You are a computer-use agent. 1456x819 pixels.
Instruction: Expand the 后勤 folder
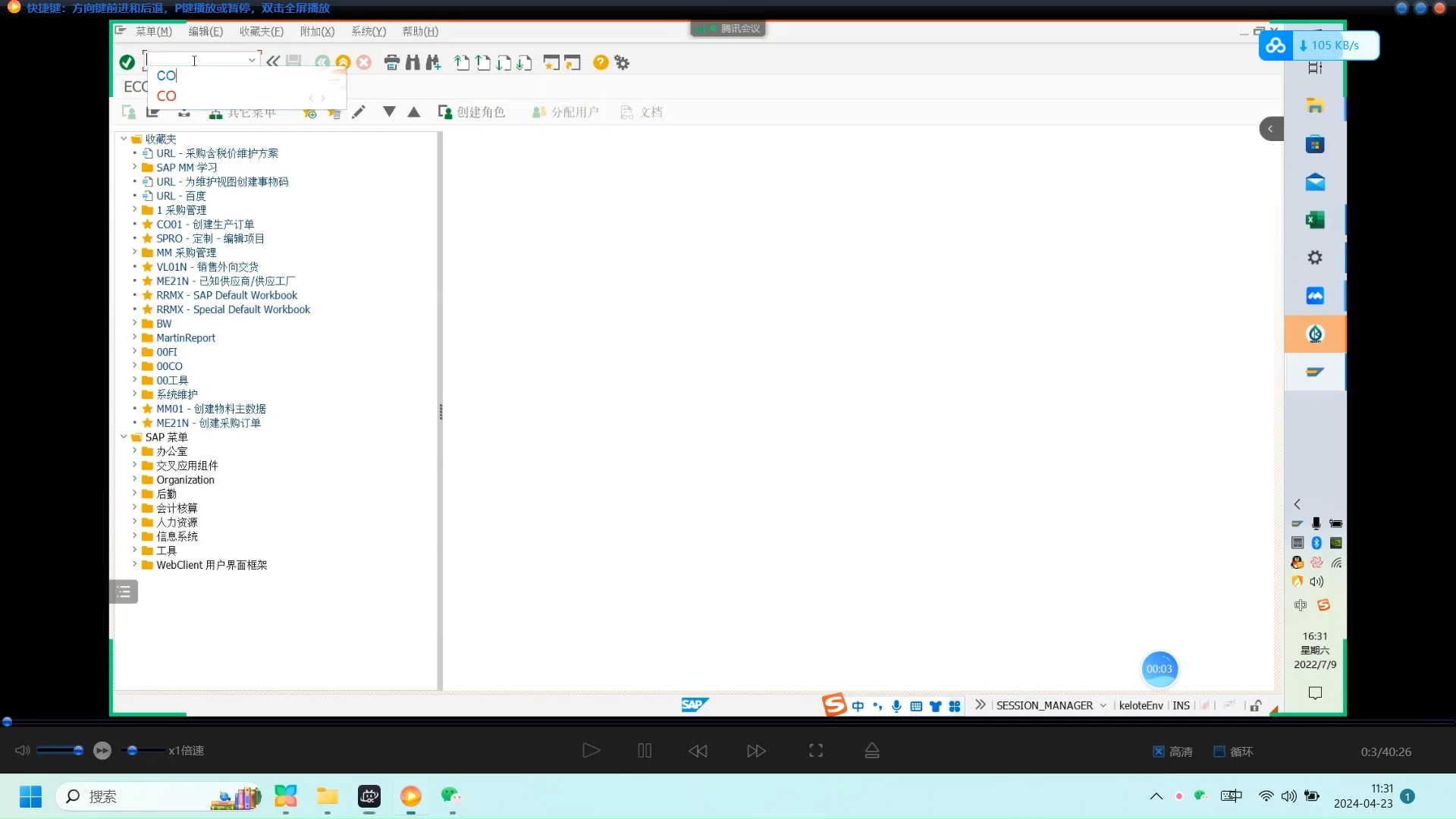tap(135, 494)
